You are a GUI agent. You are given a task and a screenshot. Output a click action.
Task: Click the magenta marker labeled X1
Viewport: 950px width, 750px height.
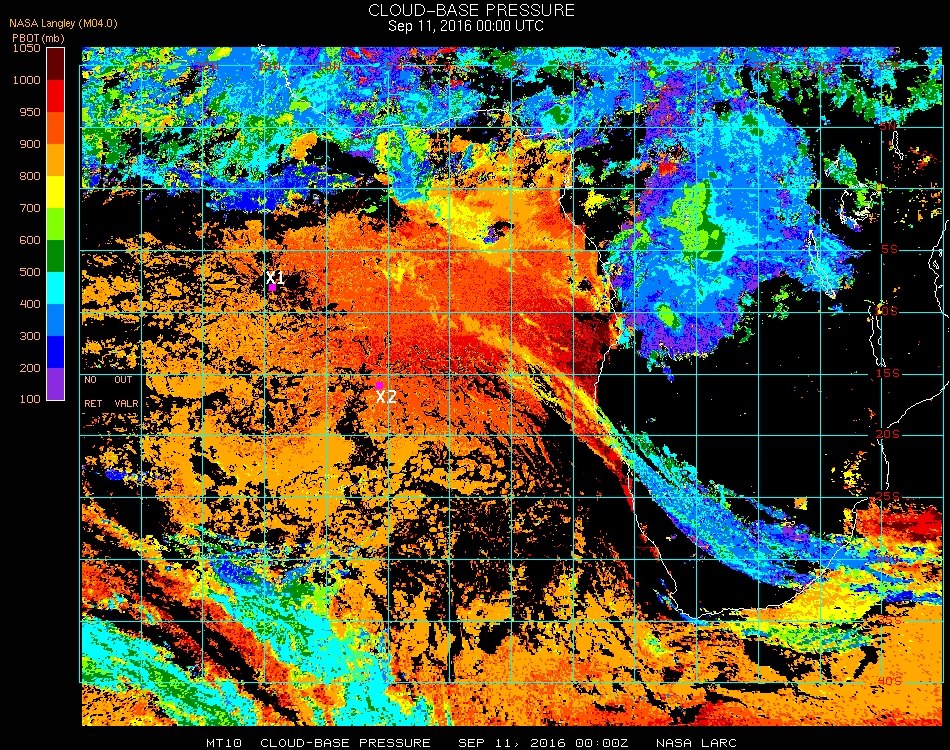click(x=273, y=288)
